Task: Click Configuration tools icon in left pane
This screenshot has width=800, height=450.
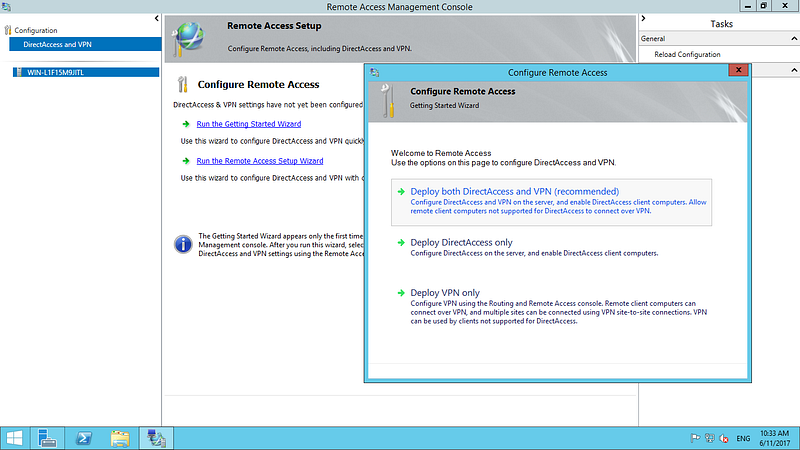Action: 8,30
